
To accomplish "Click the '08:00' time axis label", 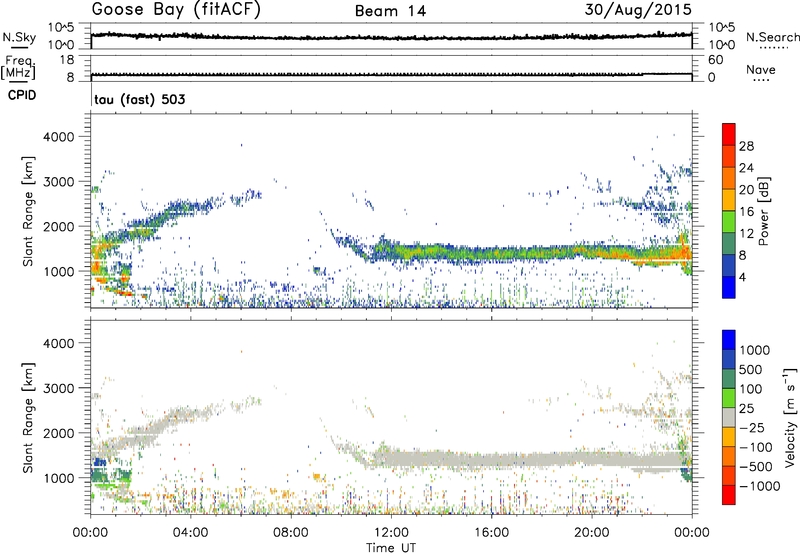I will tap(291, 533).
